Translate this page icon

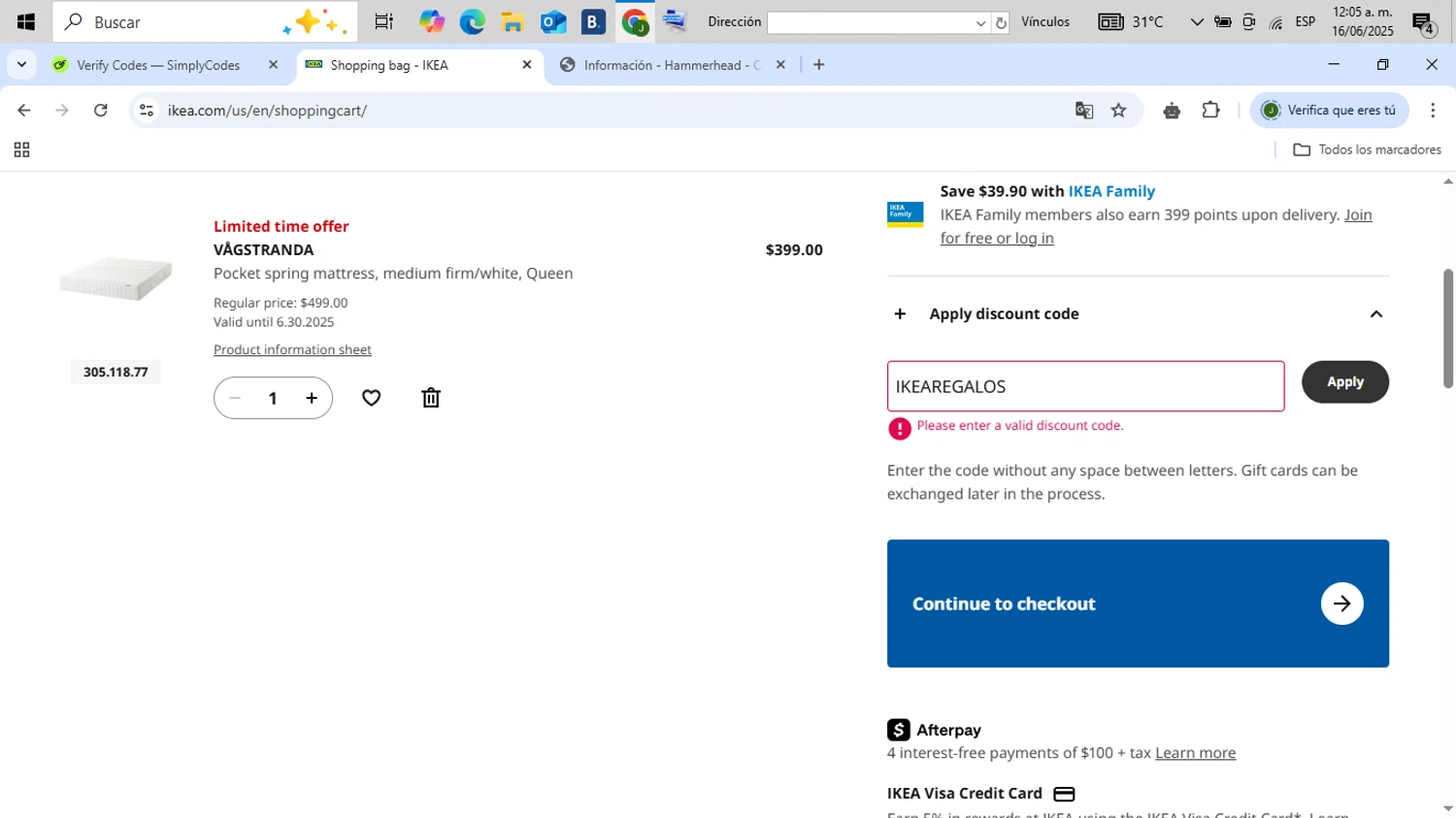[1084, 111]
